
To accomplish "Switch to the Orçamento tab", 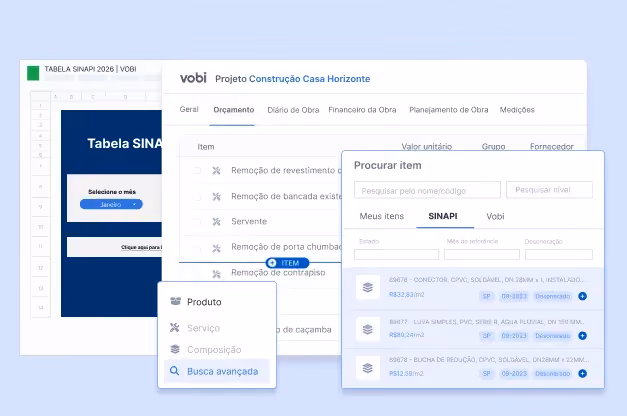I will (x=234, y=110).
